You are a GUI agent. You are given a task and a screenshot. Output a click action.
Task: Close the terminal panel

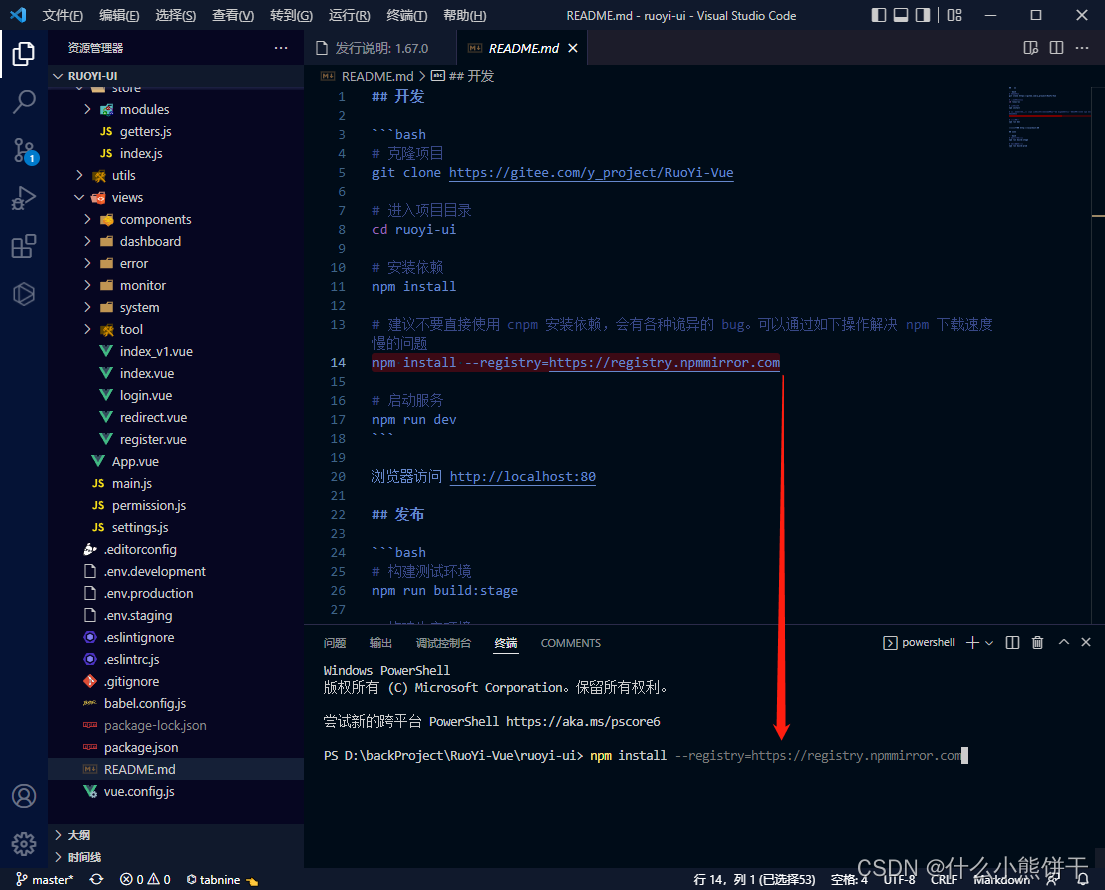pyautogui.click(x=1086, y=642)
